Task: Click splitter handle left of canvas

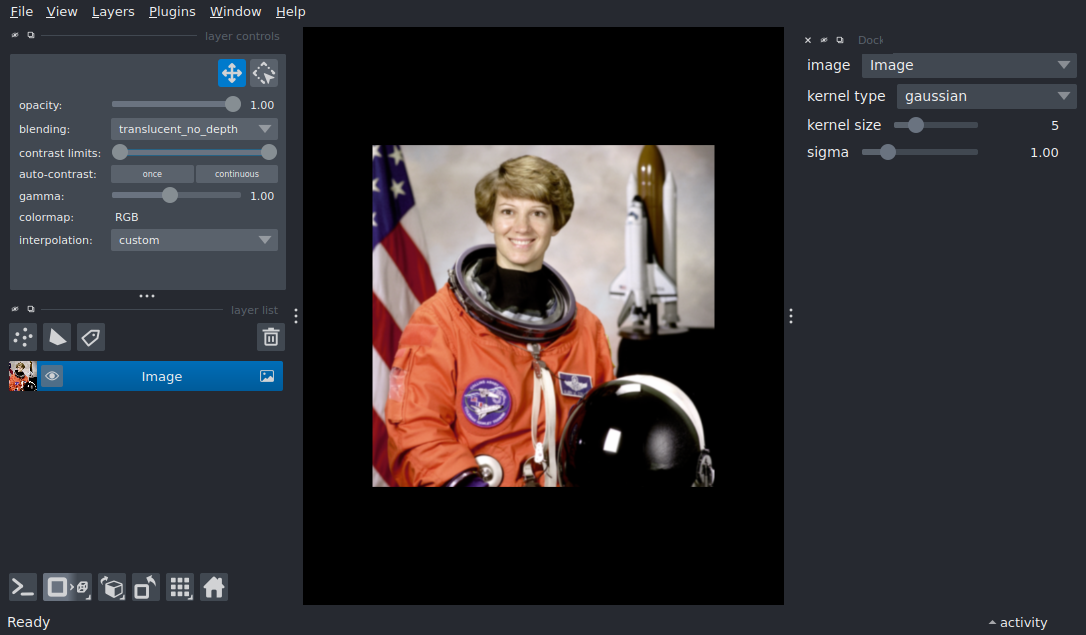Action: [296, 316]
